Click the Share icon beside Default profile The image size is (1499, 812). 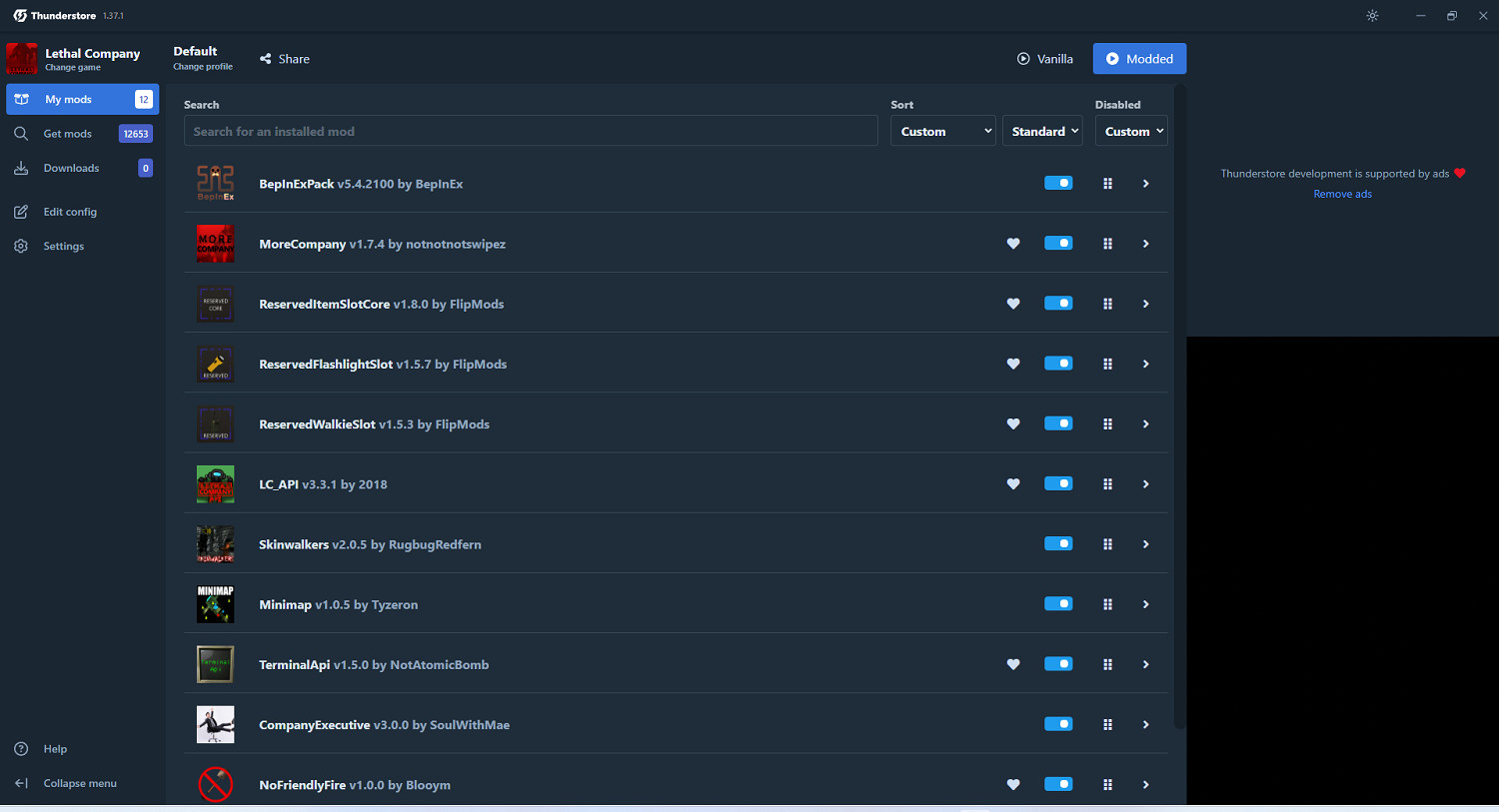click(266, 59)
